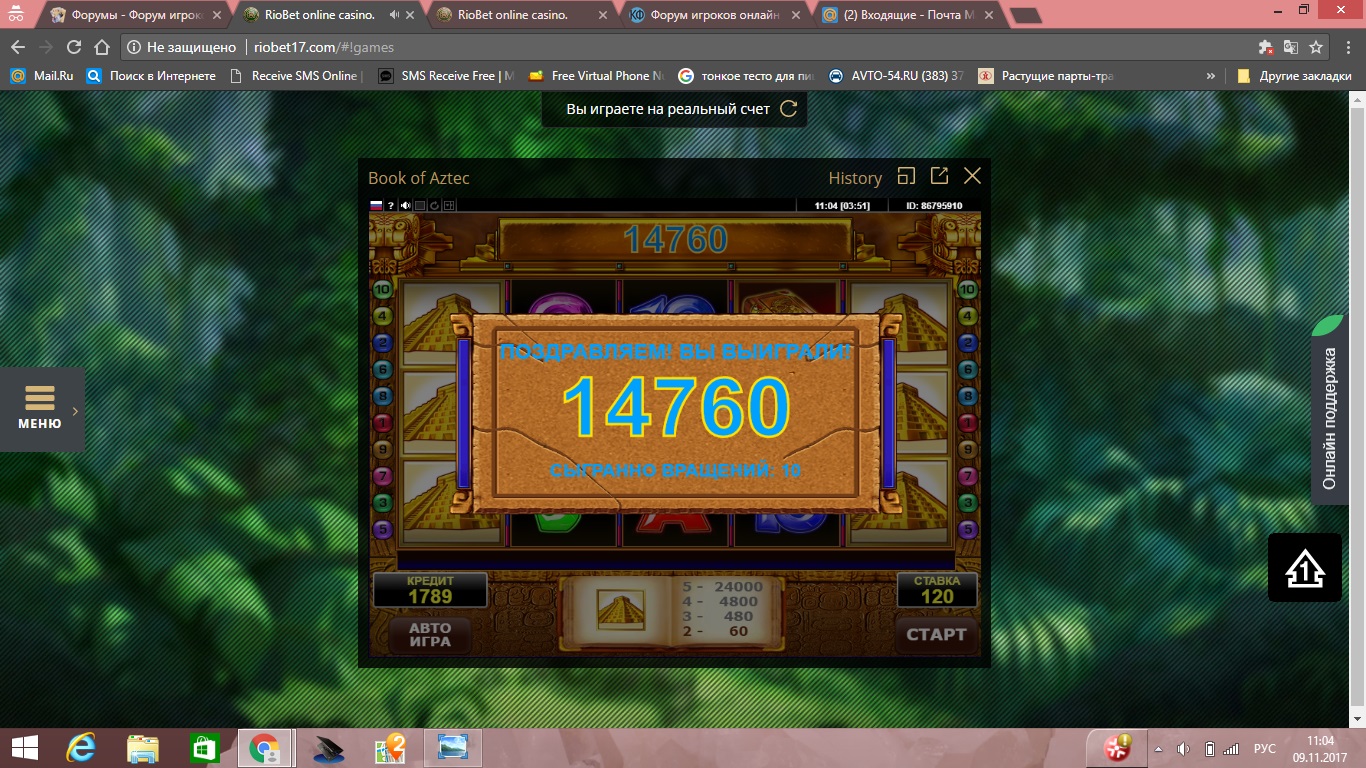Open the AVTO-54.RU bookmark
Image resolution: width=1366 pixels, height=768 pixels.
[x=895, y=76]
